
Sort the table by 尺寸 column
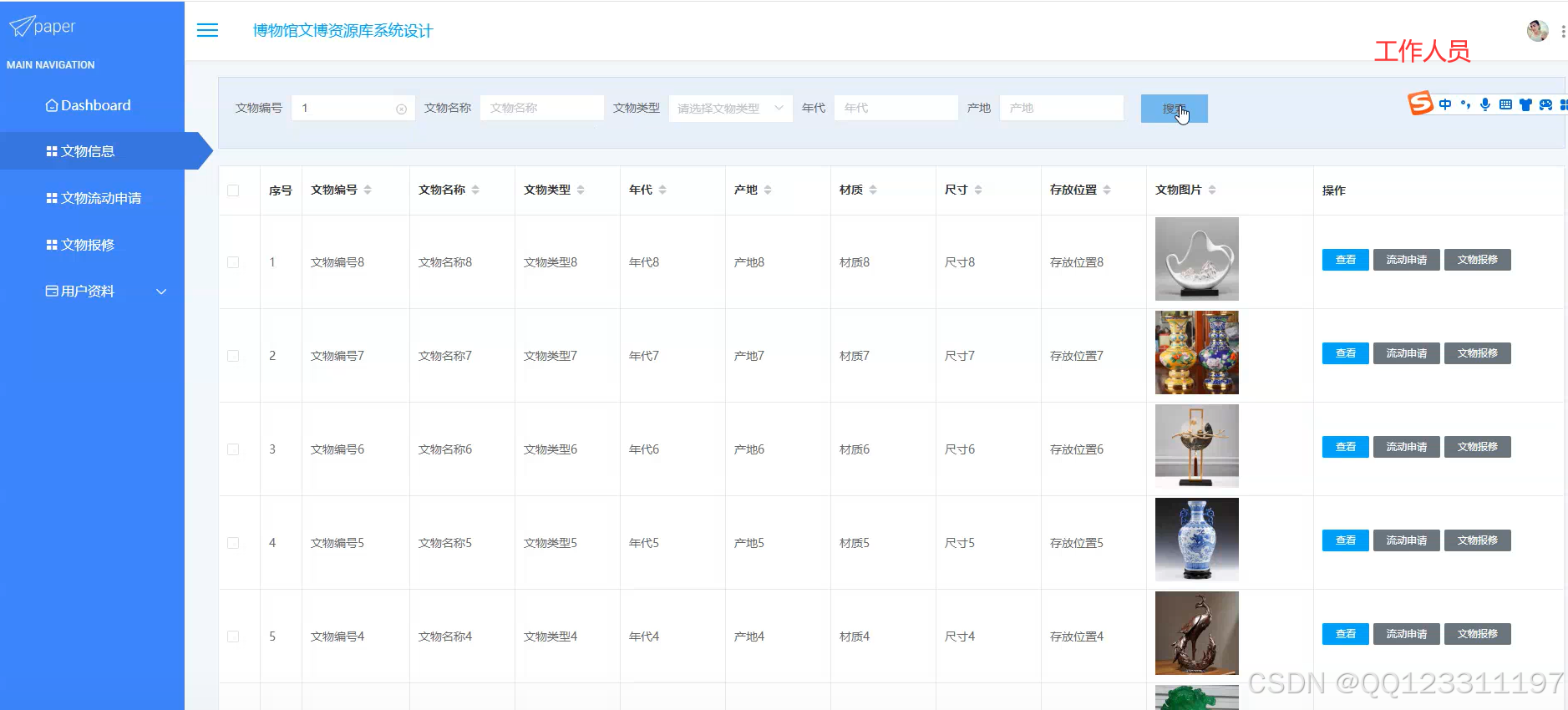978,190
